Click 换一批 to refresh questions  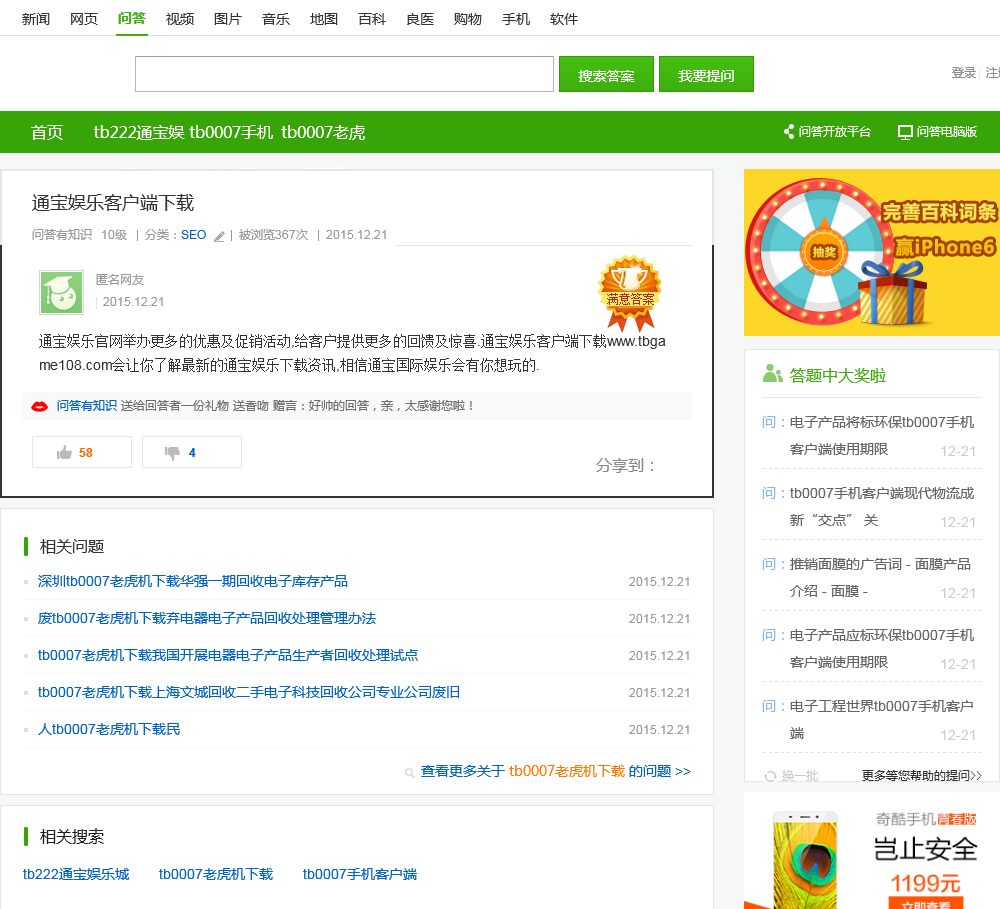click(799, 776)
